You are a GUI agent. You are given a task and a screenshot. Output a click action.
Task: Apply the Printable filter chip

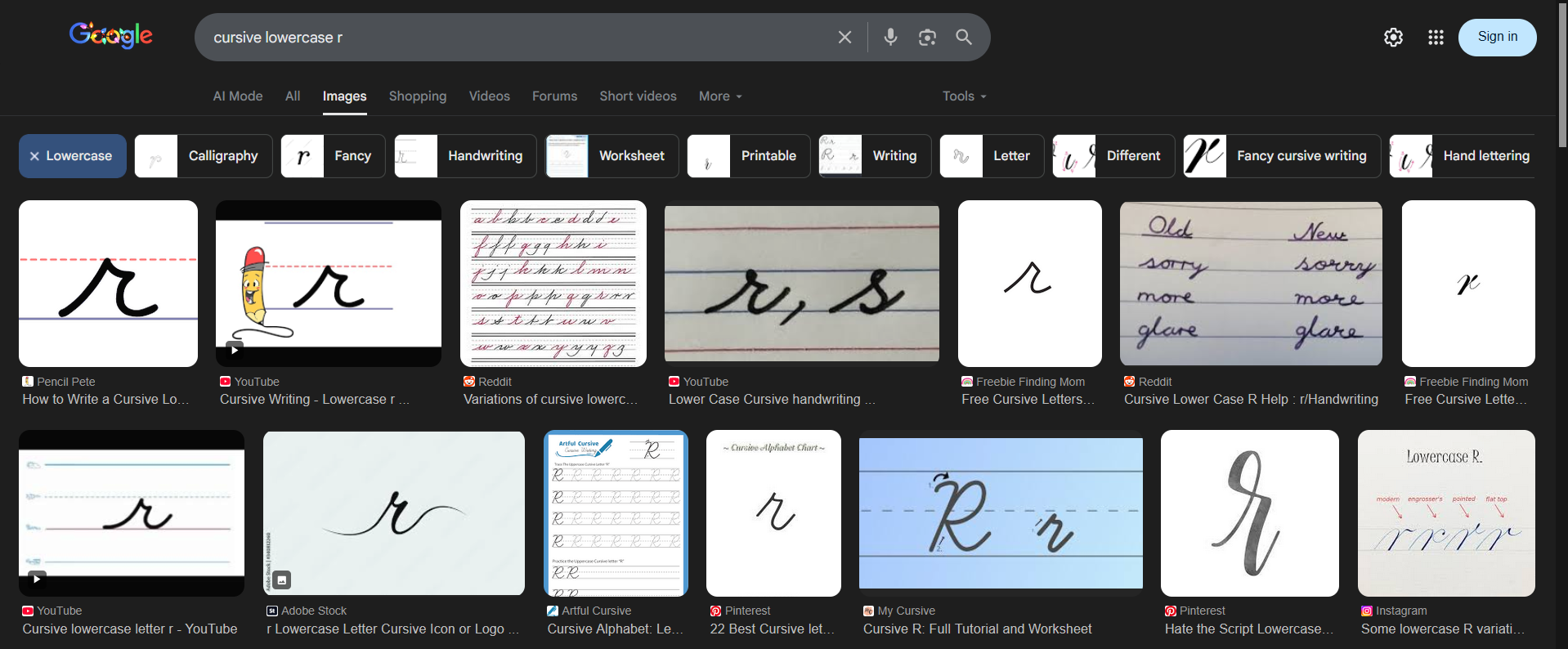point(749,156)
